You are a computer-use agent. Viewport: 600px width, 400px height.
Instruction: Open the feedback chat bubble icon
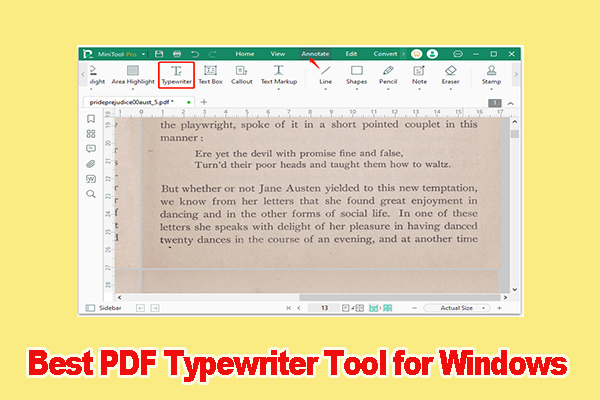[458, 54]
